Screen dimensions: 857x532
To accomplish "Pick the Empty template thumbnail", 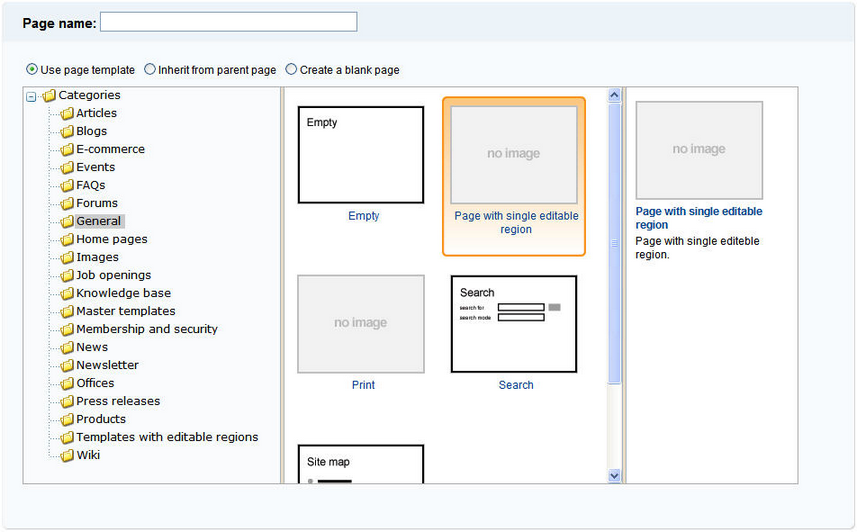I will (361, 155).
